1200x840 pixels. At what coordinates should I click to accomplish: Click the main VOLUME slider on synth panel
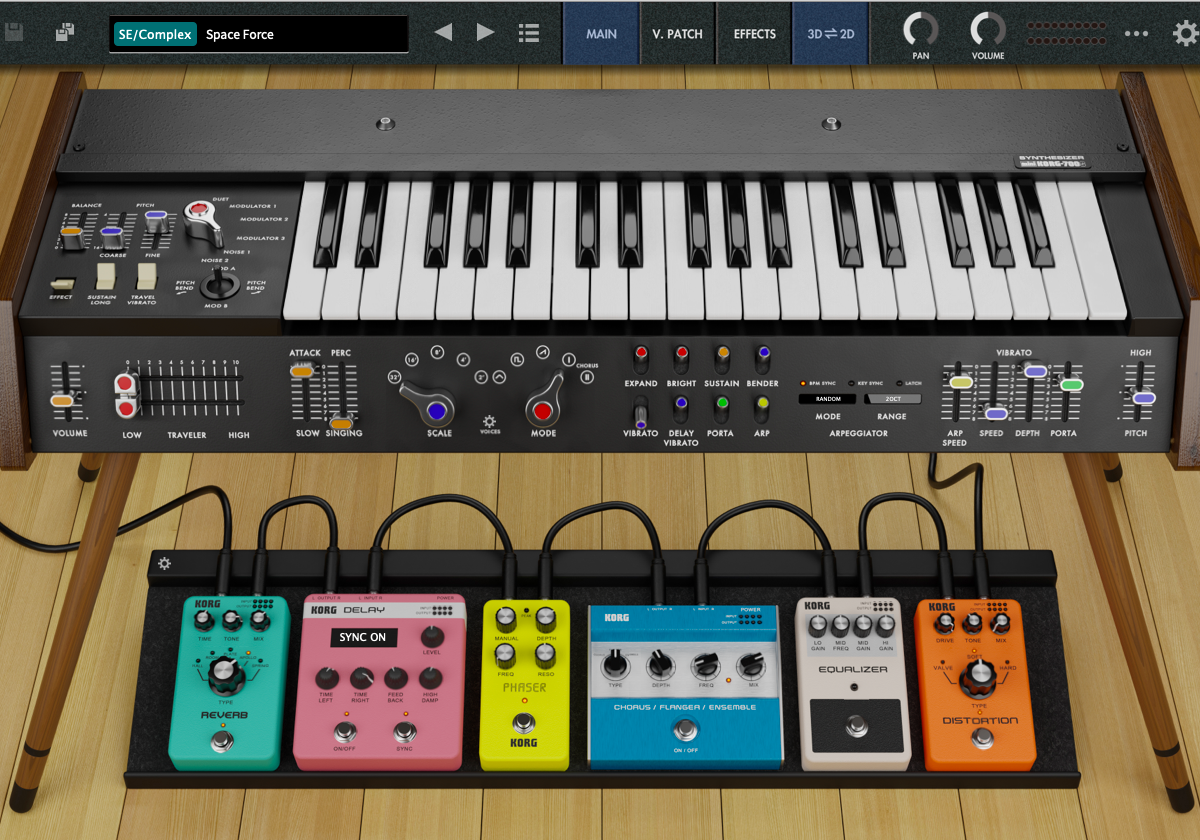62,400
